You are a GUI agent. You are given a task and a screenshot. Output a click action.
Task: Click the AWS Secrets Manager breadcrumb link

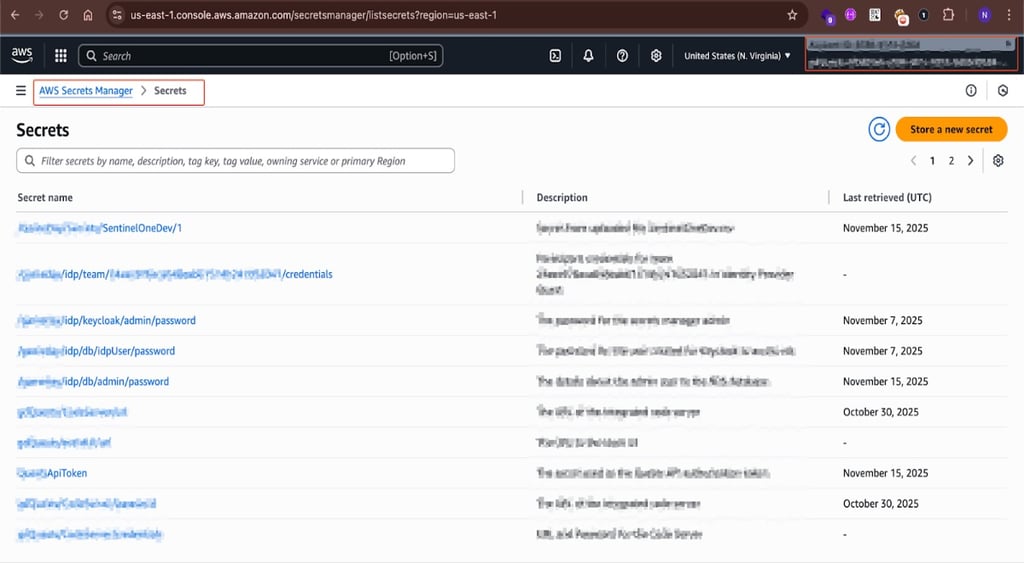(x=86, y=91)
